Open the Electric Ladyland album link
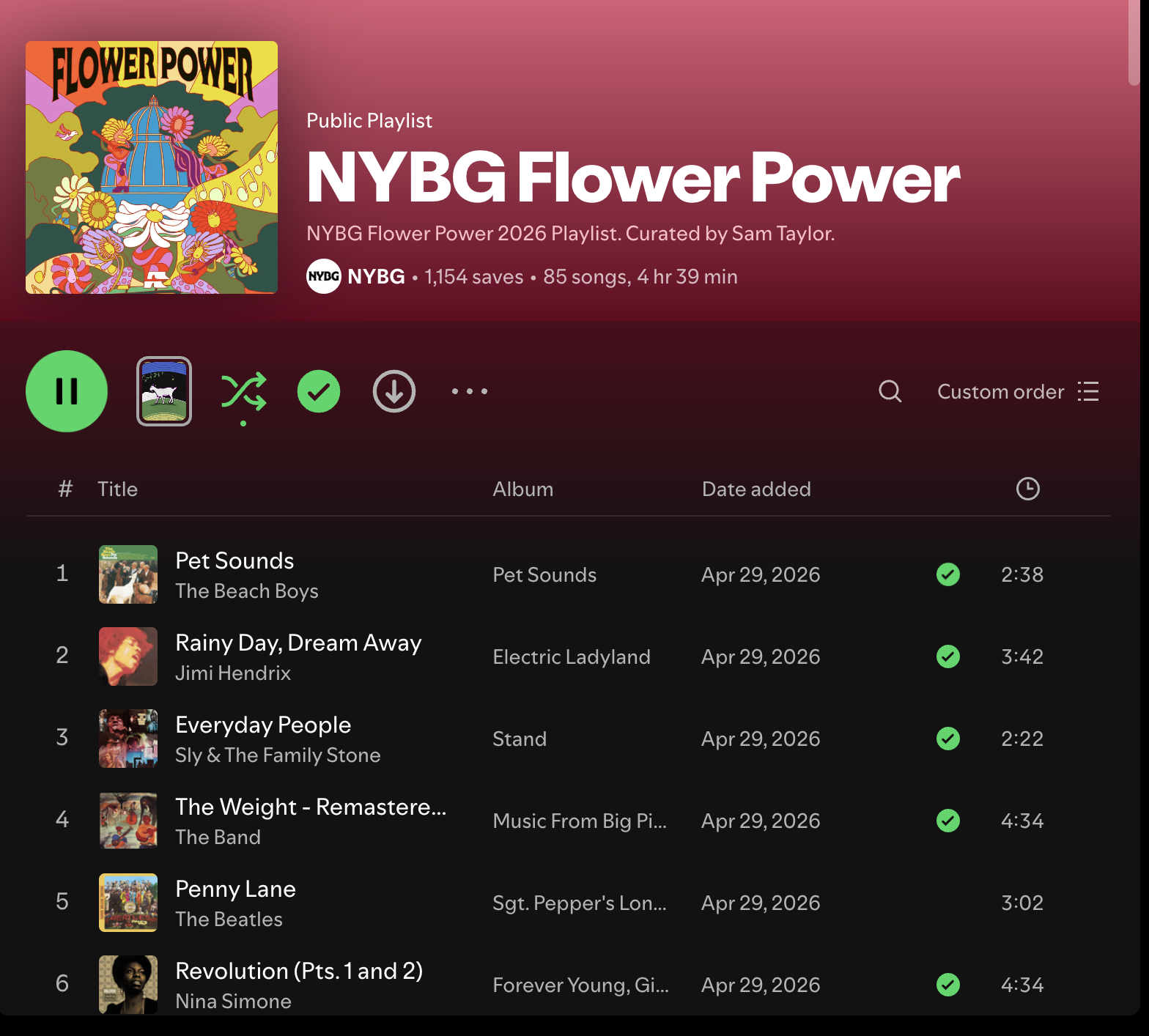Screen dimensions: 1149x1036 point(572,657)
